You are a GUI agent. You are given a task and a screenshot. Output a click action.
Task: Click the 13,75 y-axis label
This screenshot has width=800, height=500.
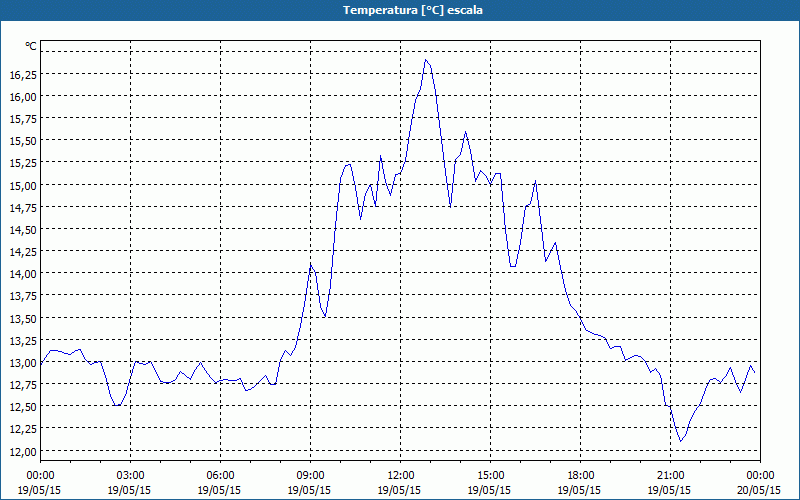tap(23, 296)
